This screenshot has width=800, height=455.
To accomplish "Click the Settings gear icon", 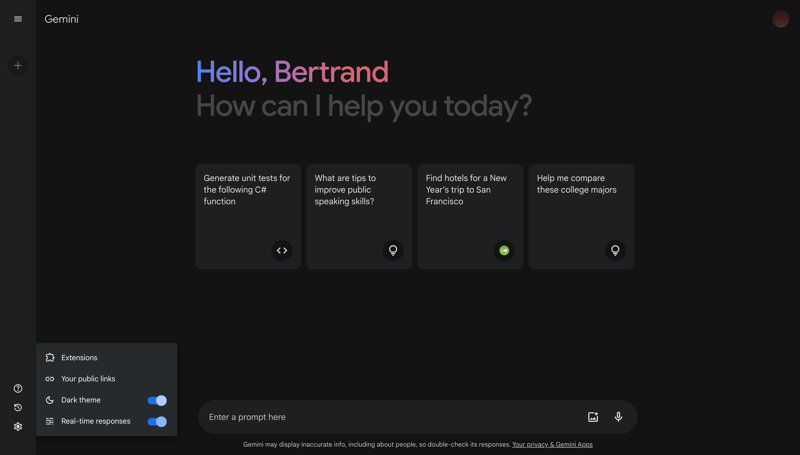I will [18, 426].
